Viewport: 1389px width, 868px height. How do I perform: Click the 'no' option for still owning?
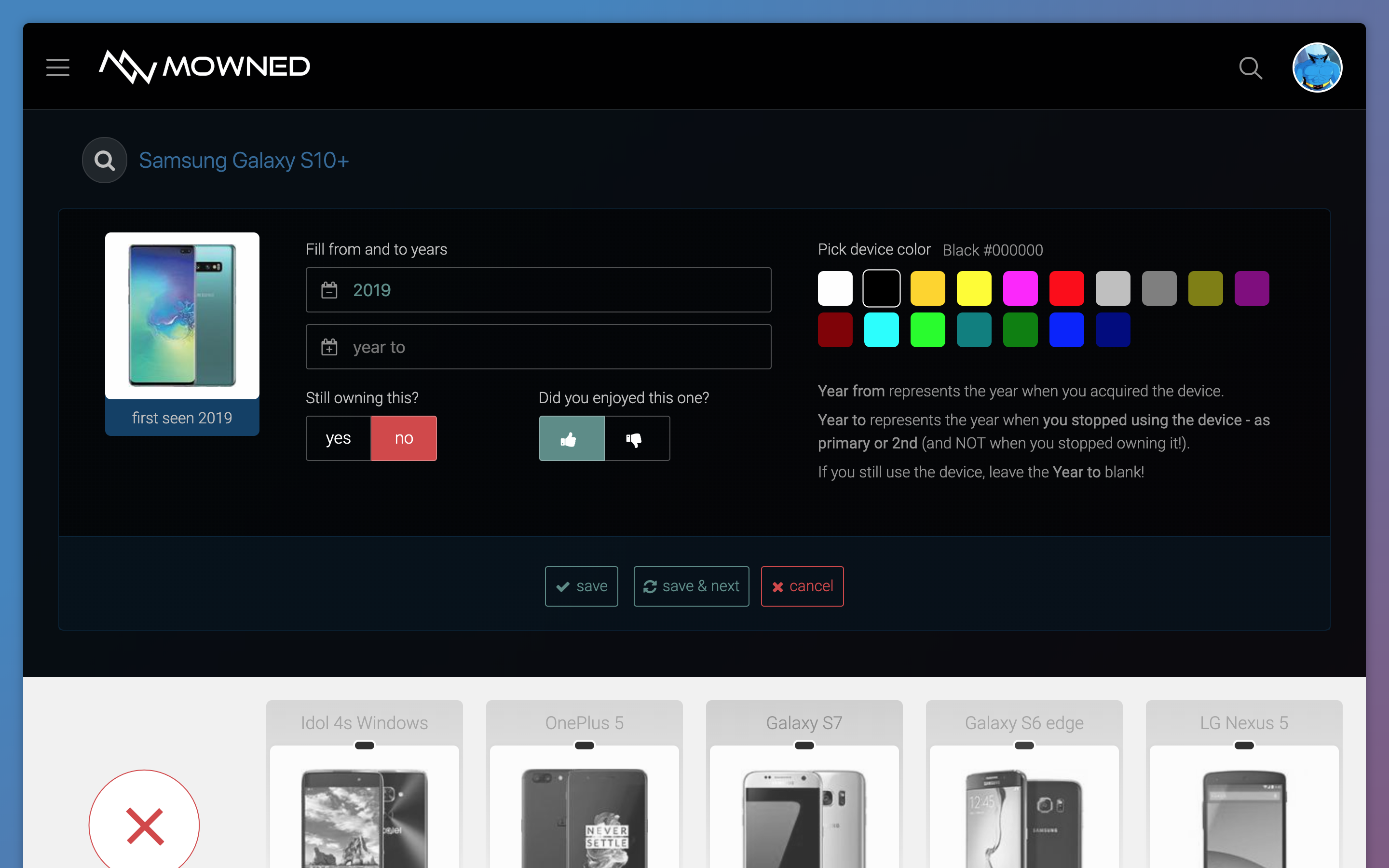[404, 438]
